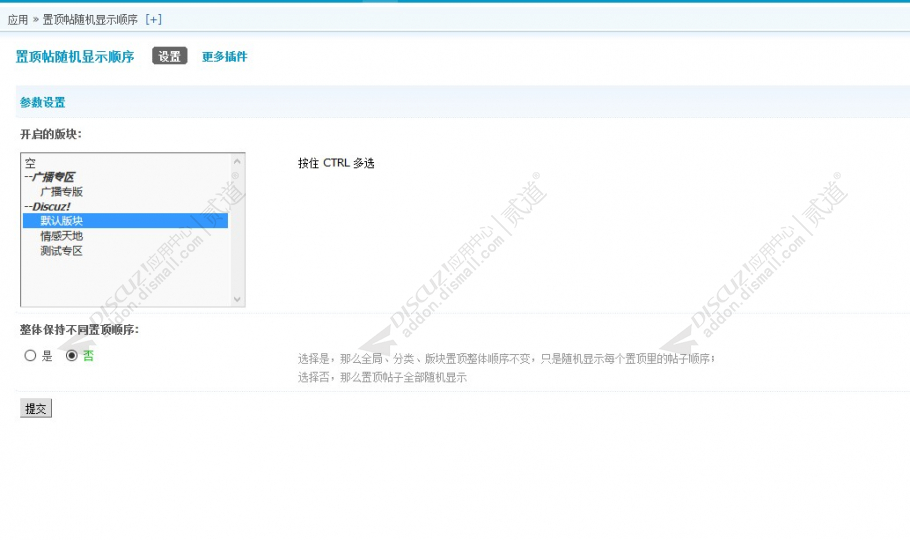Select the --Discuz! group in the list
Viewport: 910px width, 540px height.
(x=125, y=206)
